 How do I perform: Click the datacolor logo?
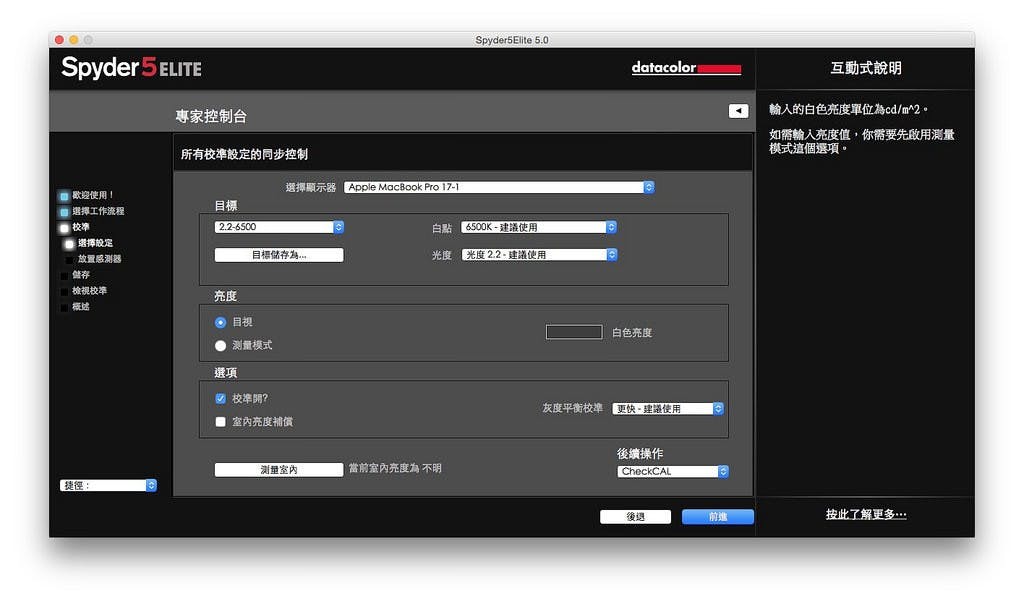(x=686, y=68)
